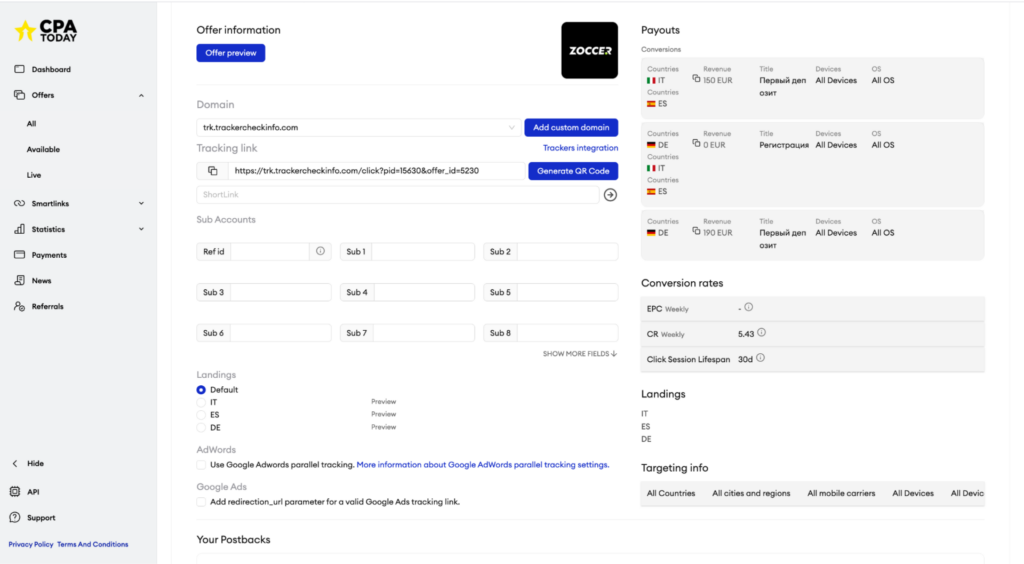Open Referrals page
Image resolution: width=1024 pixels, height=564 pixels.
tap(48, 306)
